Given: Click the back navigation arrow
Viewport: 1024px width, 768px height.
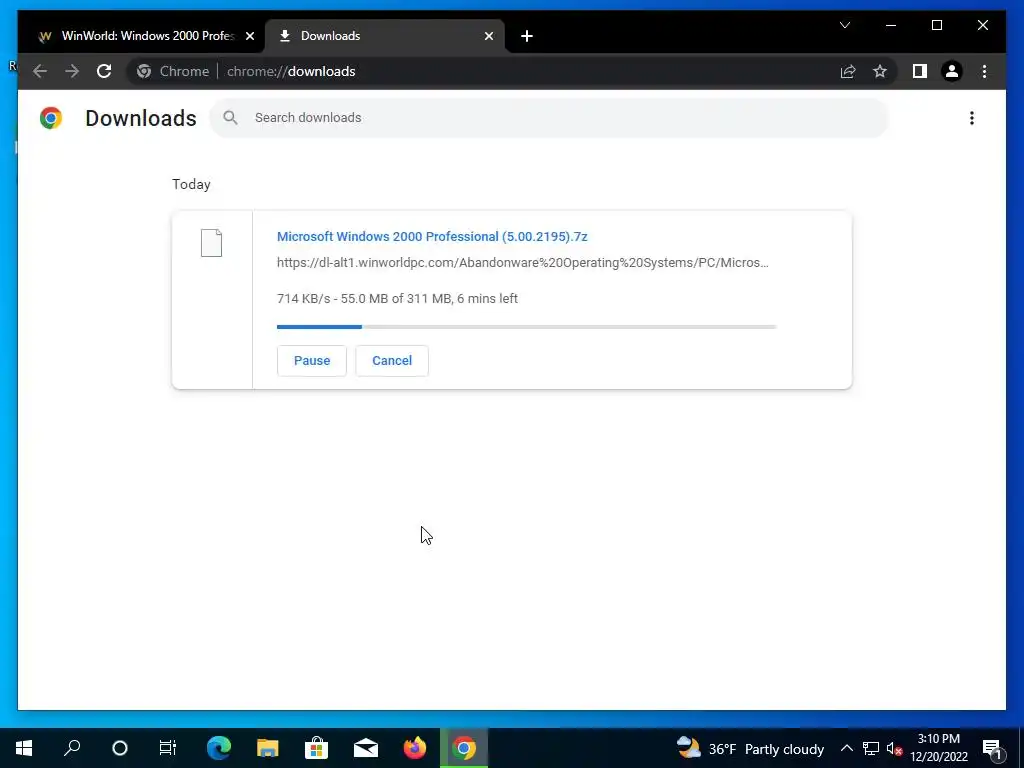Looking at the screenshot, I should pyautogui.click(x=40, y=71).
